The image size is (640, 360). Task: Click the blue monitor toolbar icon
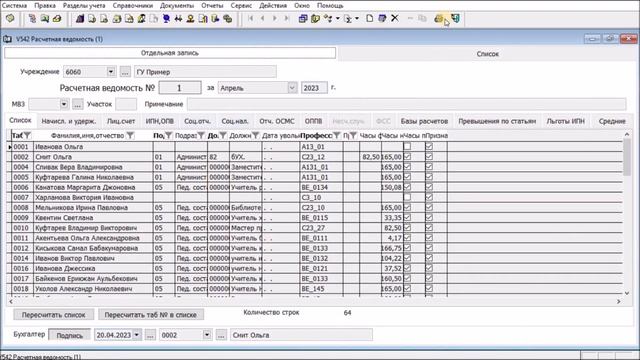click(x=166, y=19)
